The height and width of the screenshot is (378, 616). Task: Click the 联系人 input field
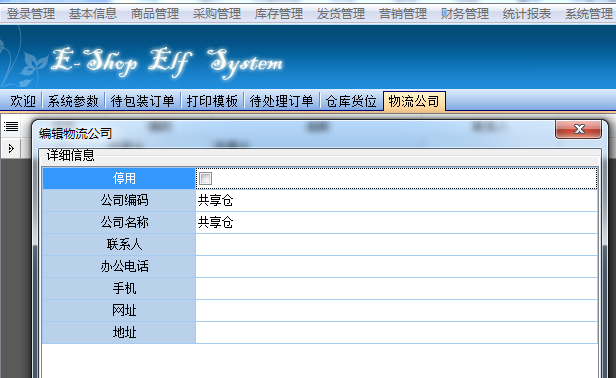tap(396, 244)
